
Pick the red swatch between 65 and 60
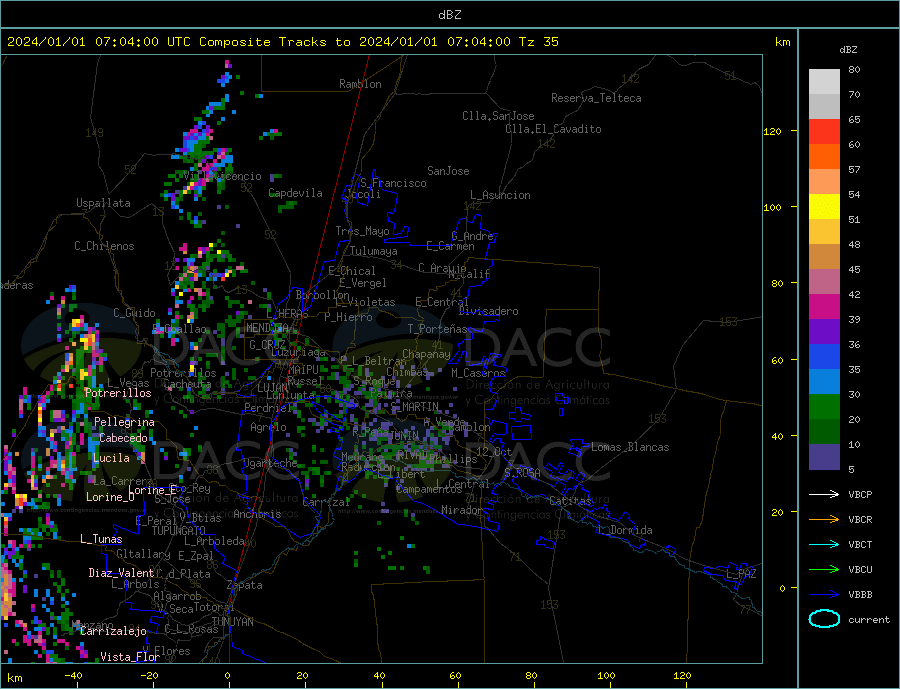824,131
